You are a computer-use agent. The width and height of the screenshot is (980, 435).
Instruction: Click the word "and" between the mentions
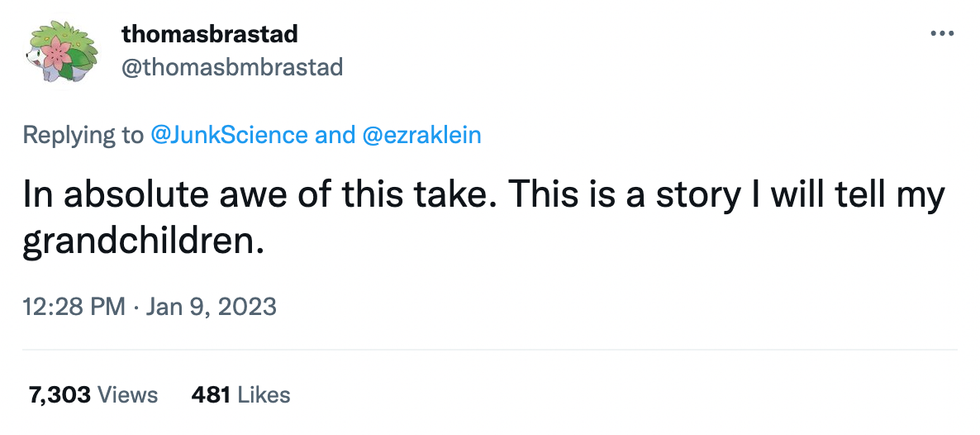click(335, 135)
